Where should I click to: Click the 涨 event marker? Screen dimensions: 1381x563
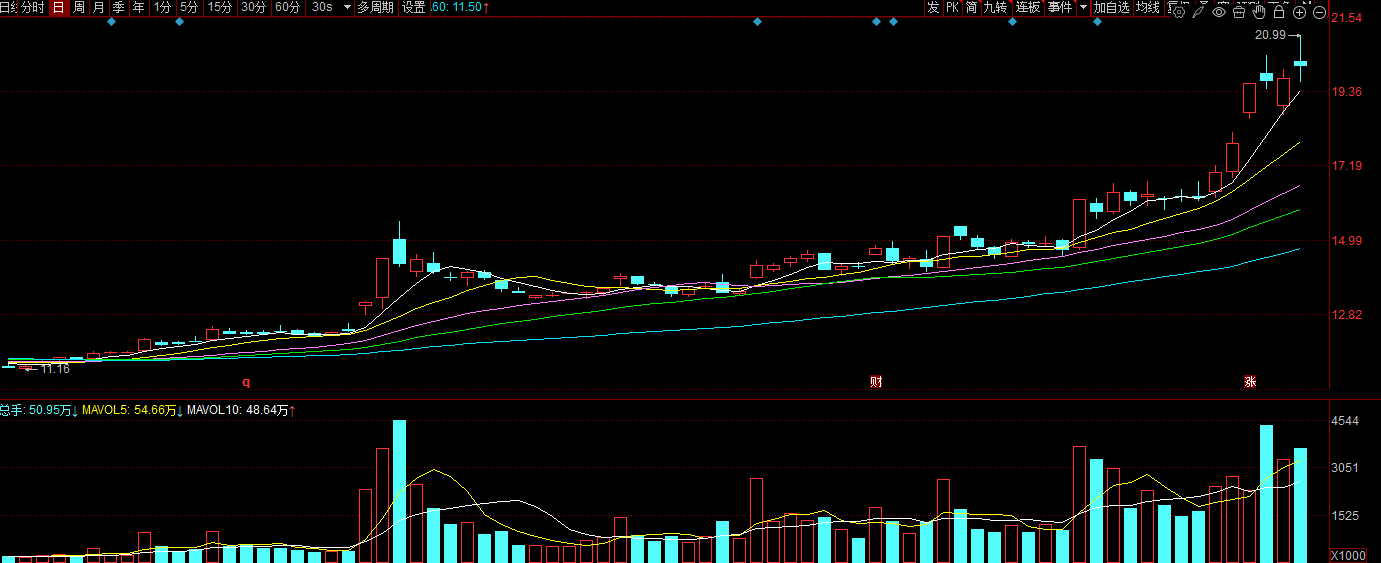pos(1249,381)
